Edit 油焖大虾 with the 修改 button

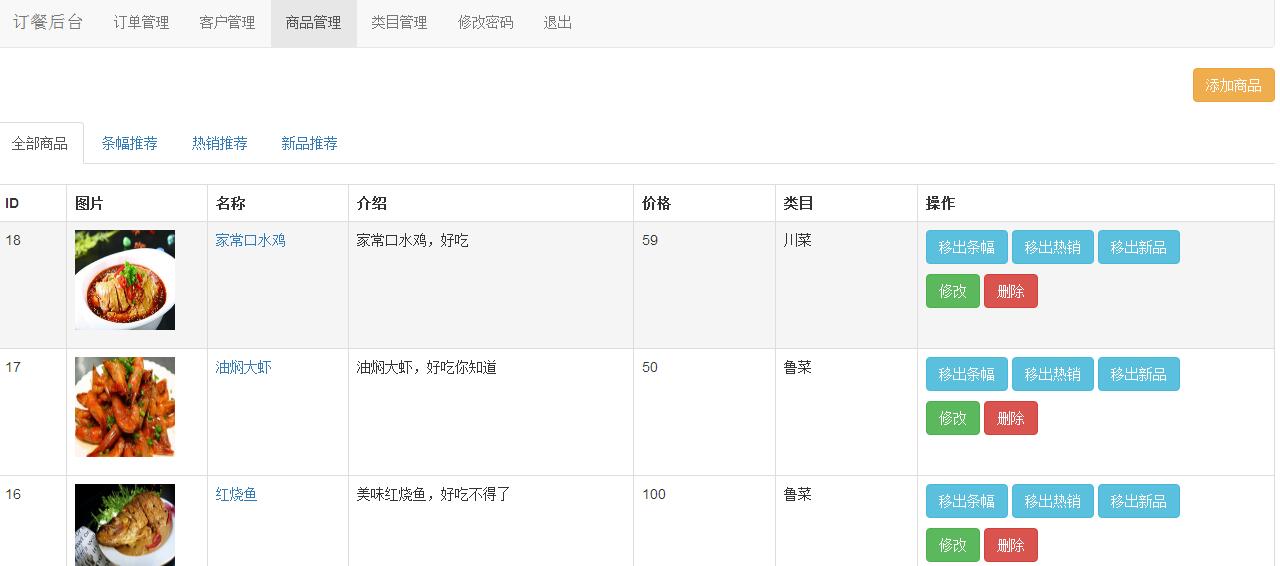953,418
